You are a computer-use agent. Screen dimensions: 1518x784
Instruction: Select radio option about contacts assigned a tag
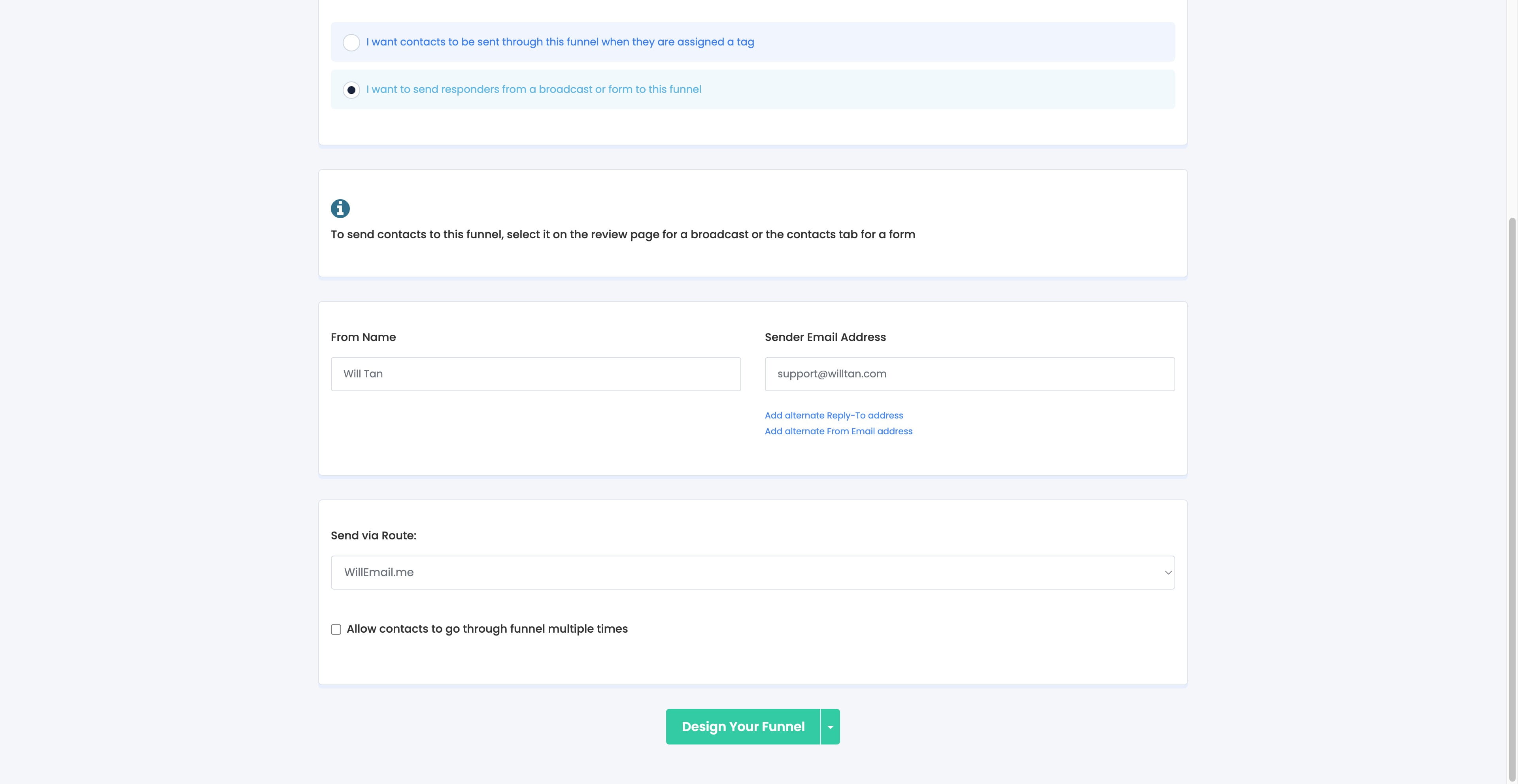pos(352,42)
